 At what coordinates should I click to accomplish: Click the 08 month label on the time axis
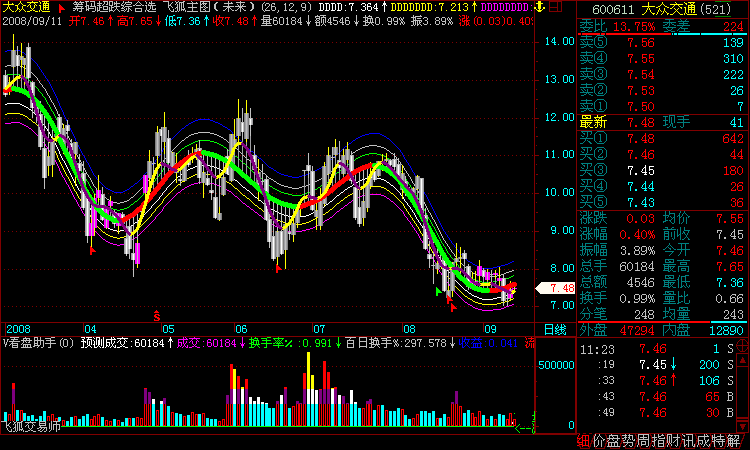click(x=409, y=329)
